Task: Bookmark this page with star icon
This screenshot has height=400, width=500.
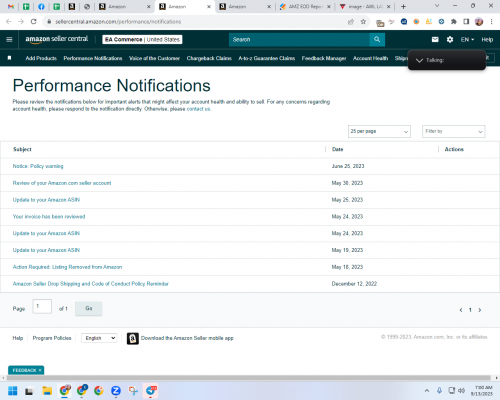Action: point(363,22)
